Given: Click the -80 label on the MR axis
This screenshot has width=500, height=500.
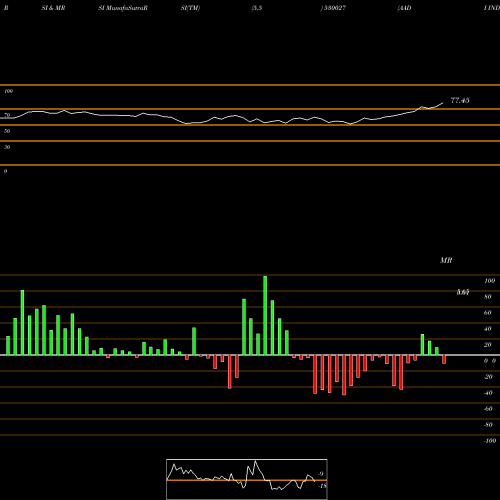Looking at the screenshot, I should click(x=488, y=425).
